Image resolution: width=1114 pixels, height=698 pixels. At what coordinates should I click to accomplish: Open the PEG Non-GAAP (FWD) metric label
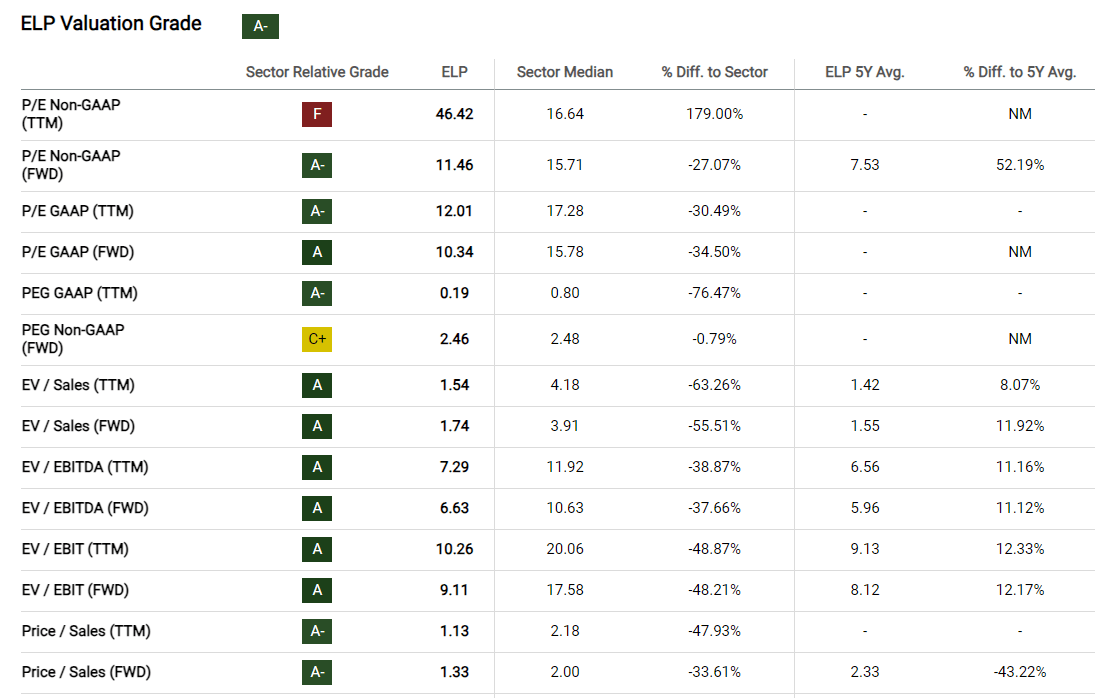point(73,339)
